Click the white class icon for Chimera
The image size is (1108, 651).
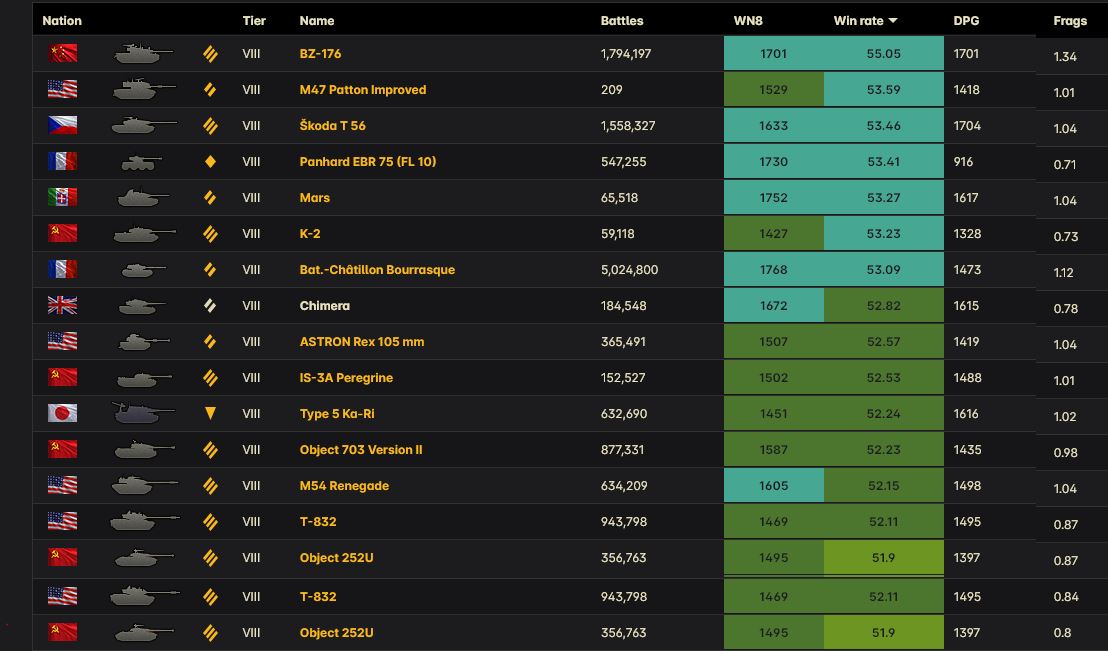click(x=210, y=306)
